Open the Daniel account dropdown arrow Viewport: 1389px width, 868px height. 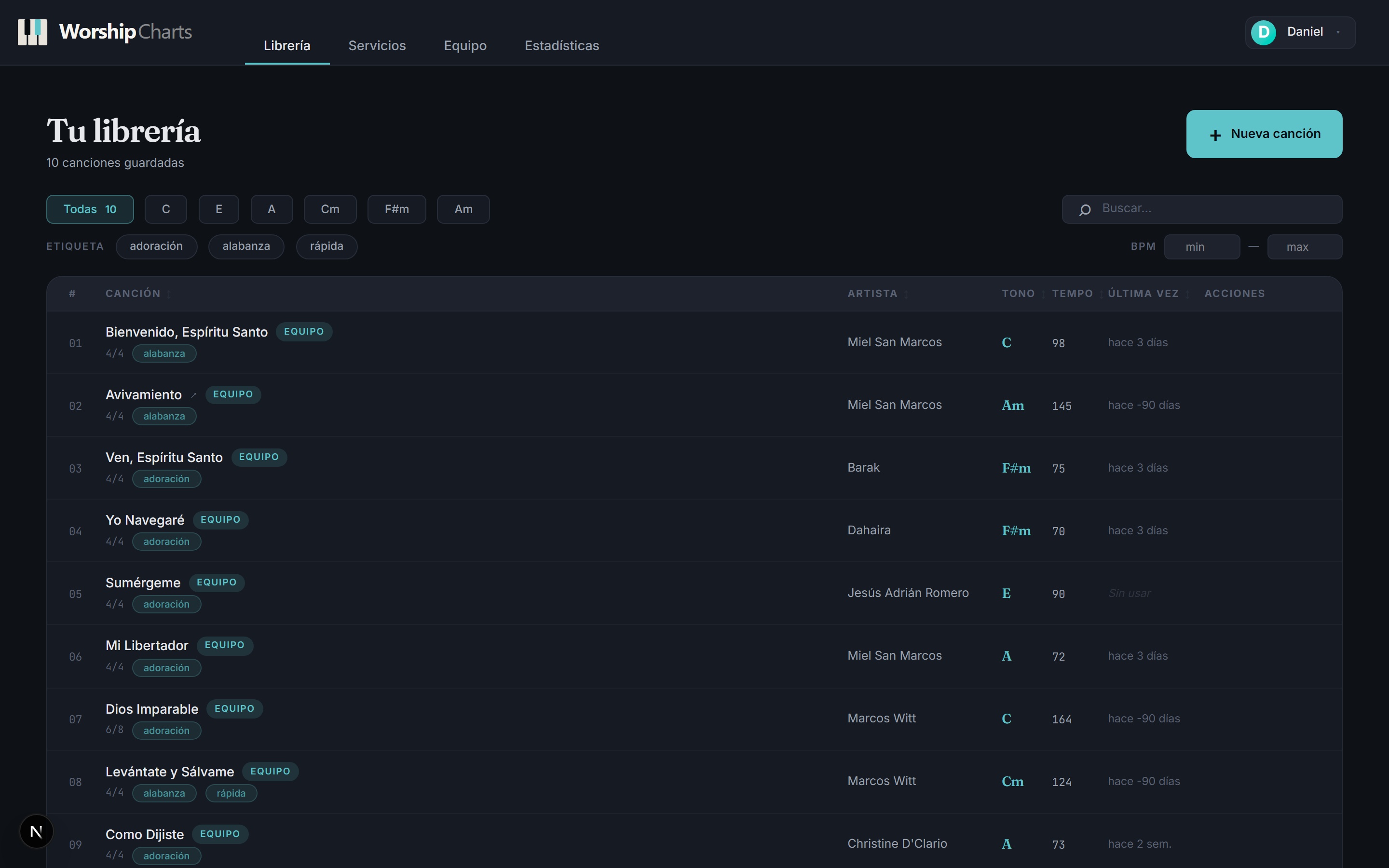1338,32
